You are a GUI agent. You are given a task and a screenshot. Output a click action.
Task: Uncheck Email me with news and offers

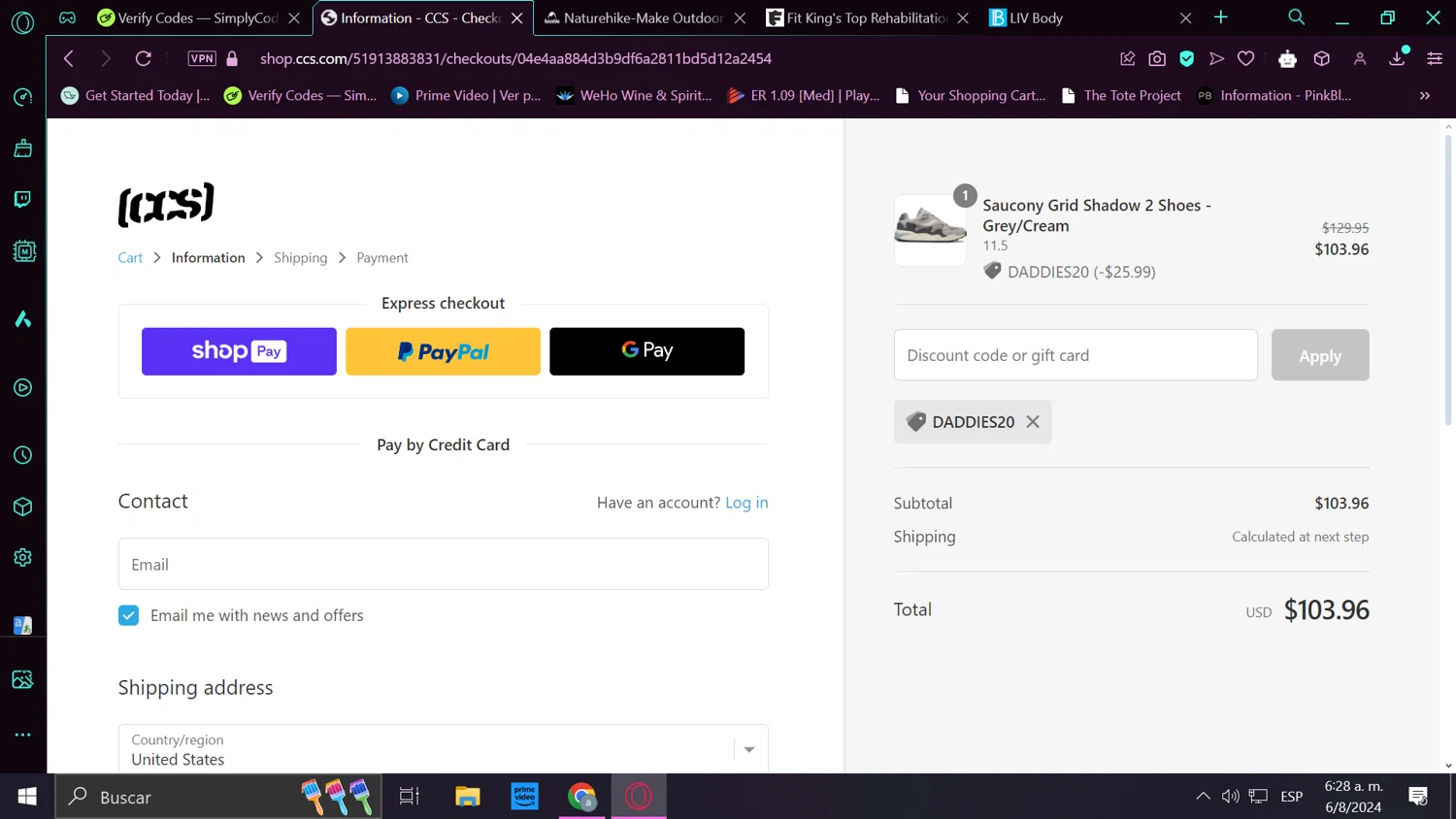pyautogui.click(x=128, y=615)
